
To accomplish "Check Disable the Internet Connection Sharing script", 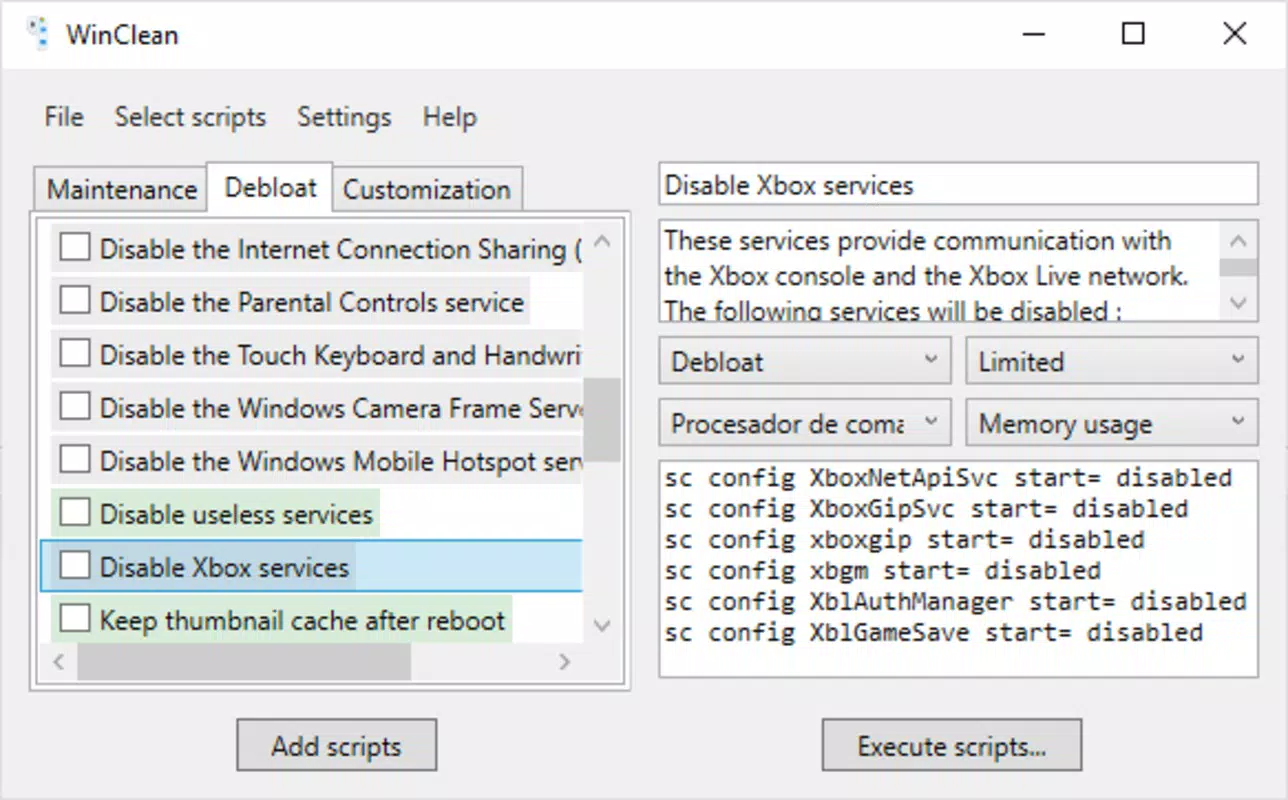I will tap(75, 248).
